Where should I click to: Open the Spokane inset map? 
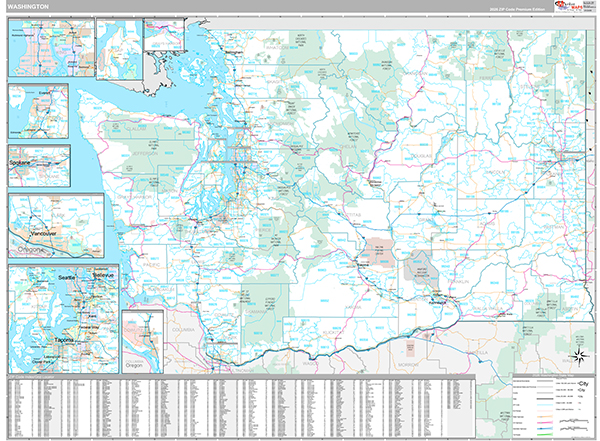39,166
